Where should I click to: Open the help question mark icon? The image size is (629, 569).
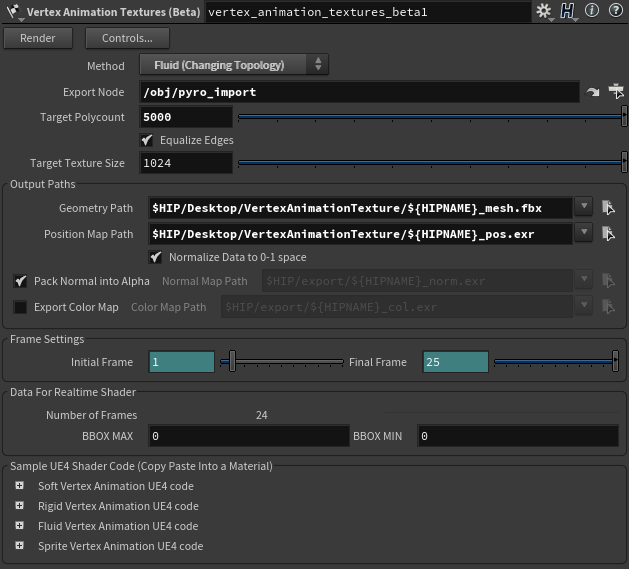click(616, 10)
